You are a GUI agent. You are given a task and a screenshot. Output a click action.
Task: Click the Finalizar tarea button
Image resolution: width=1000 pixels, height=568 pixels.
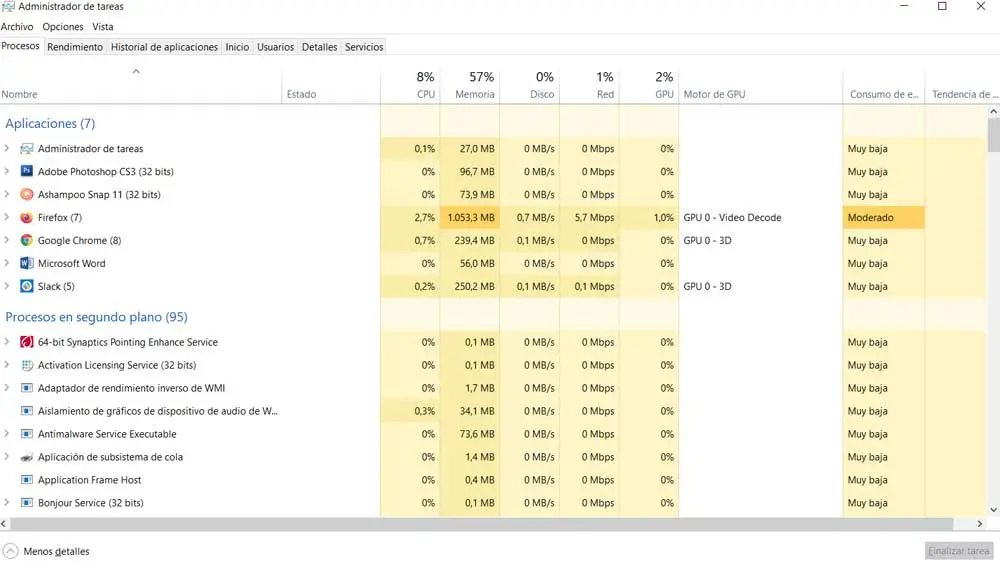pyautogui.click(x=958, y=551)
